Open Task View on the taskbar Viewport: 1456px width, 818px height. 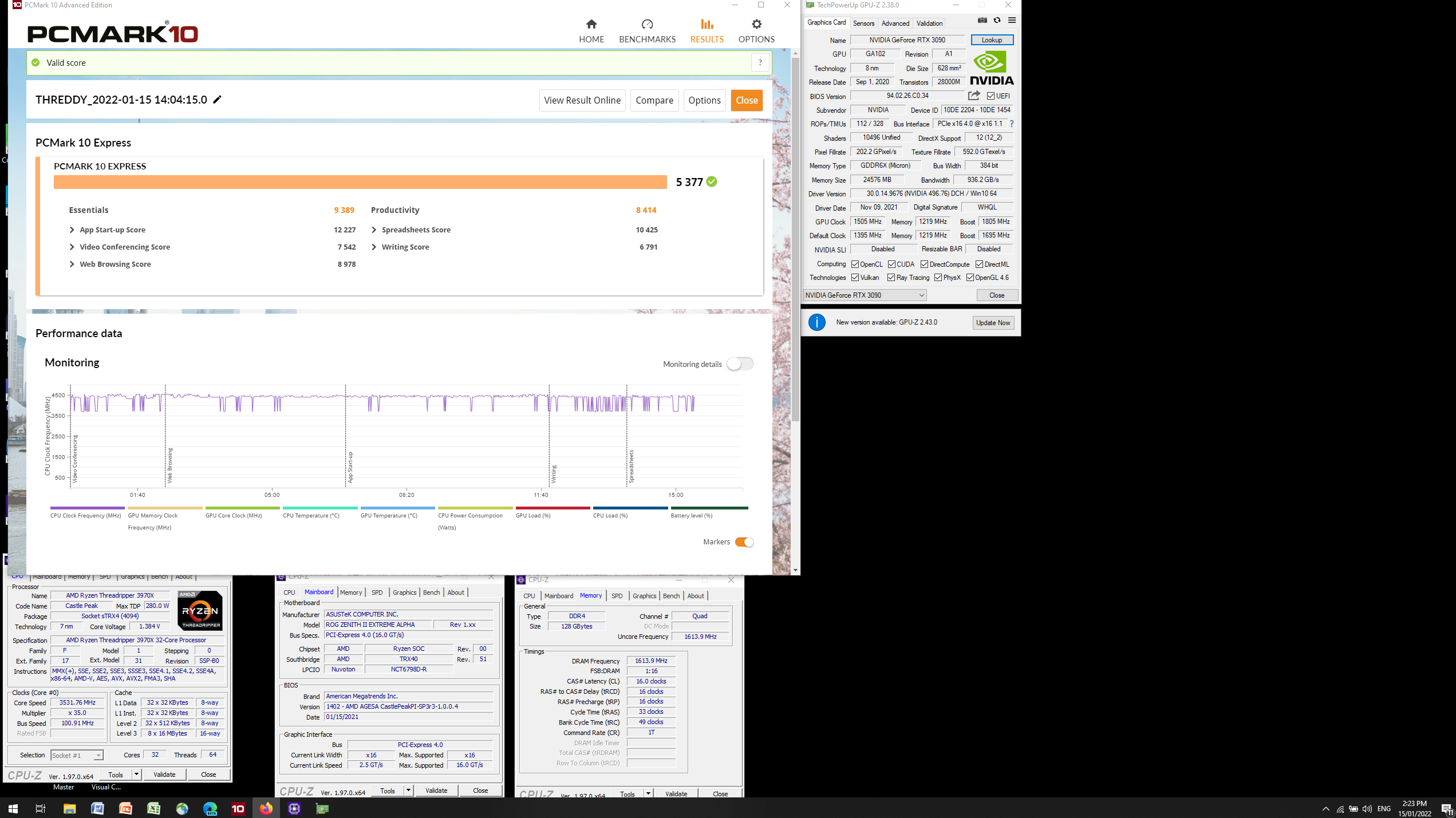41,808
